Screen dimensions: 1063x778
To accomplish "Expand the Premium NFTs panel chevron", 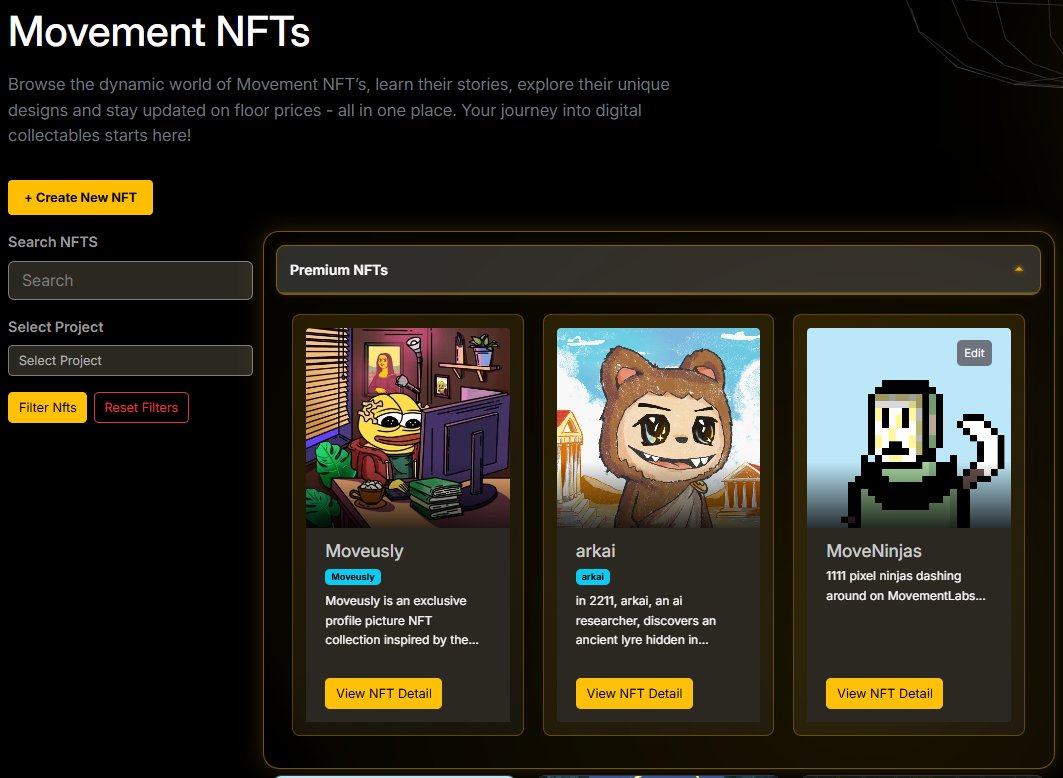I will coord(1018,269).
